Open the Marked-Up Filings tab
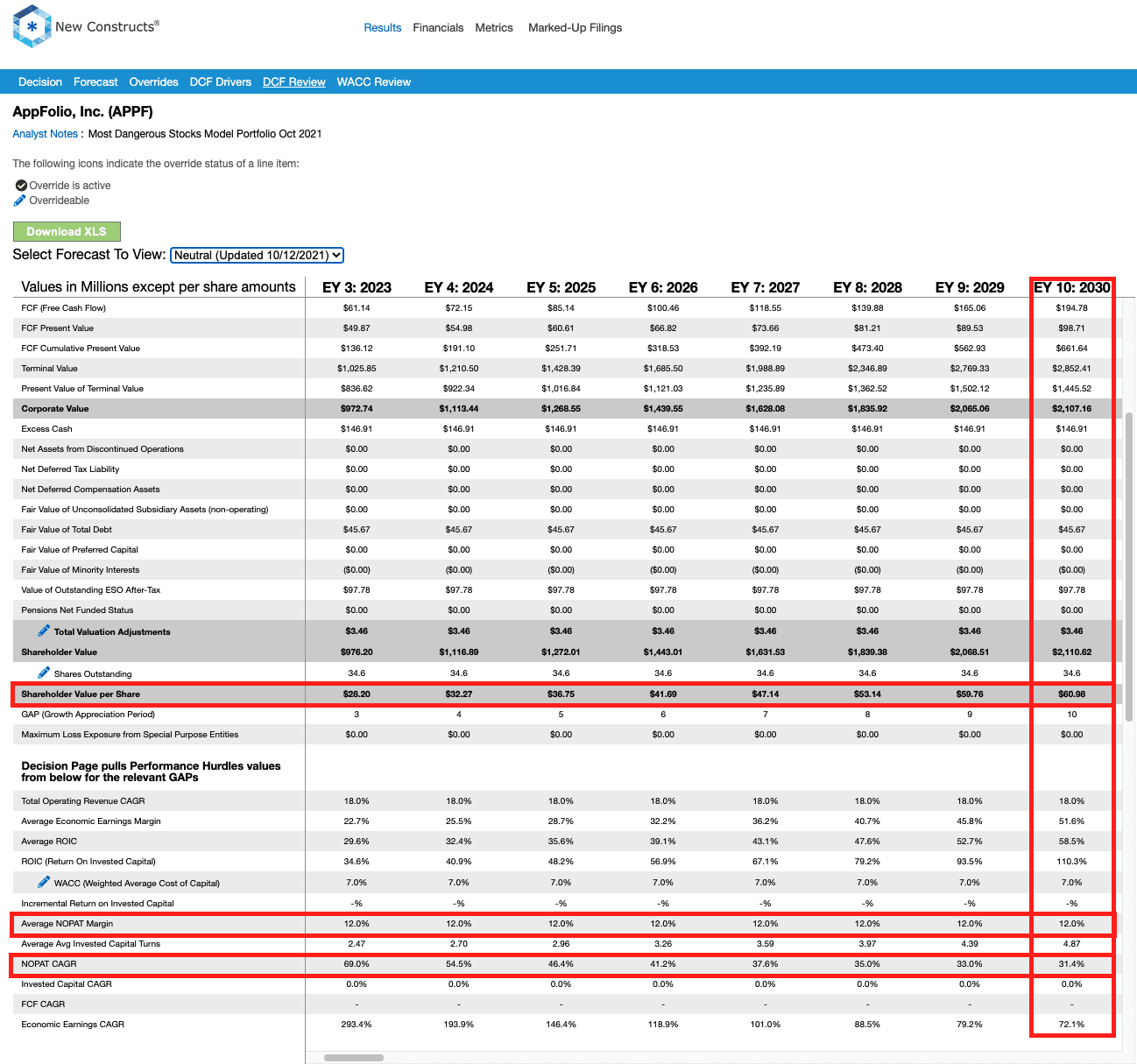 (575, 28)
